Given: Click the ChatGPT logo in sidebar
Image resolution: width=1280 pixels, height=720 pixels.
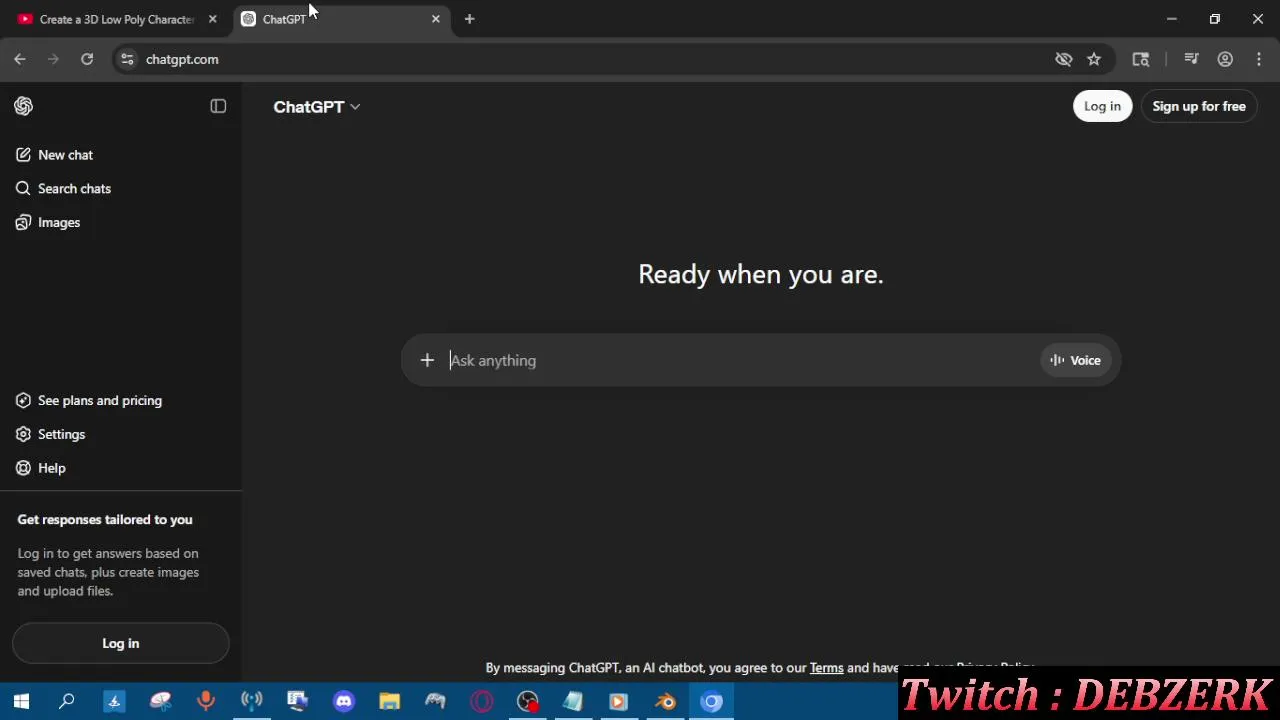Looking at the screenshot, I should pyautogui.click(x=23, y=106).
